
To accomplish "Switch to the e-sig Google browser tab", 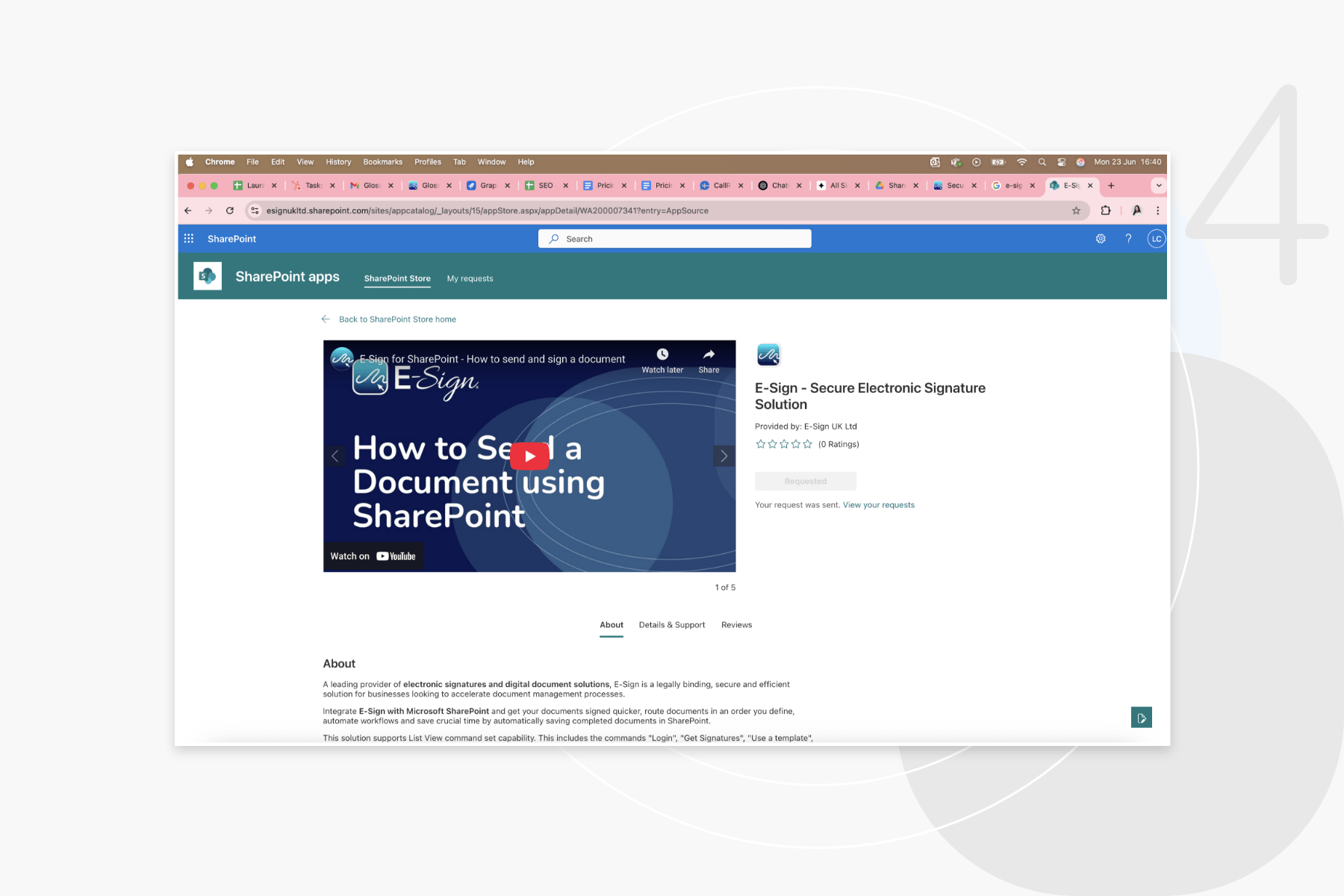I will point(1012,185).
